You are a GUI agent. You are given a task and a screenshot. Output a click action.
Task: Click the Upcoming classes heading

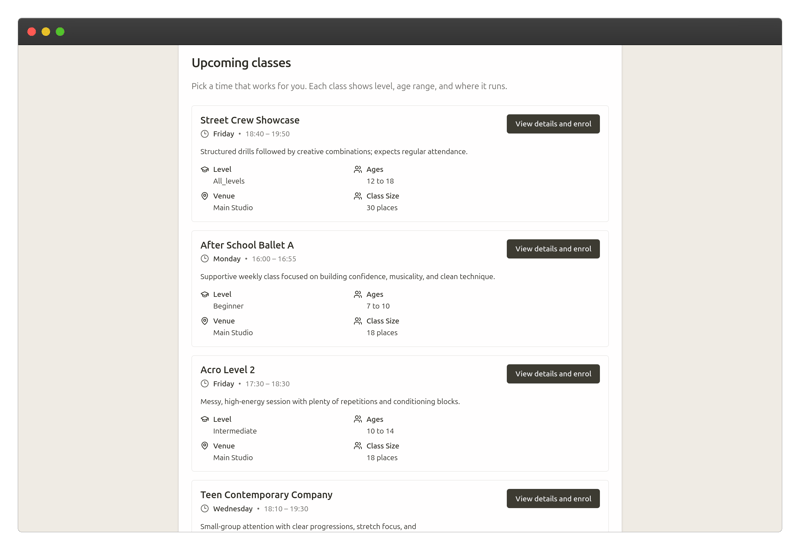(241, 63)
